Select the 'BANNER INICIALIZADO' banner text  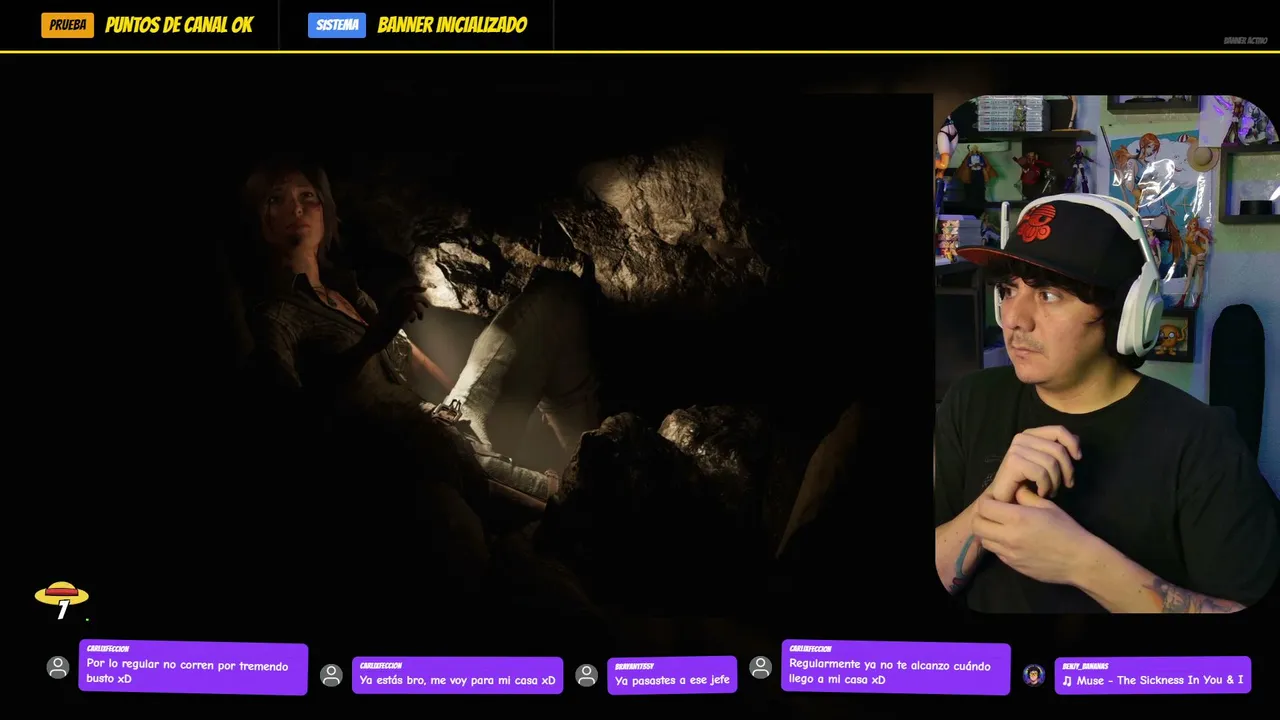click(452, 25)
